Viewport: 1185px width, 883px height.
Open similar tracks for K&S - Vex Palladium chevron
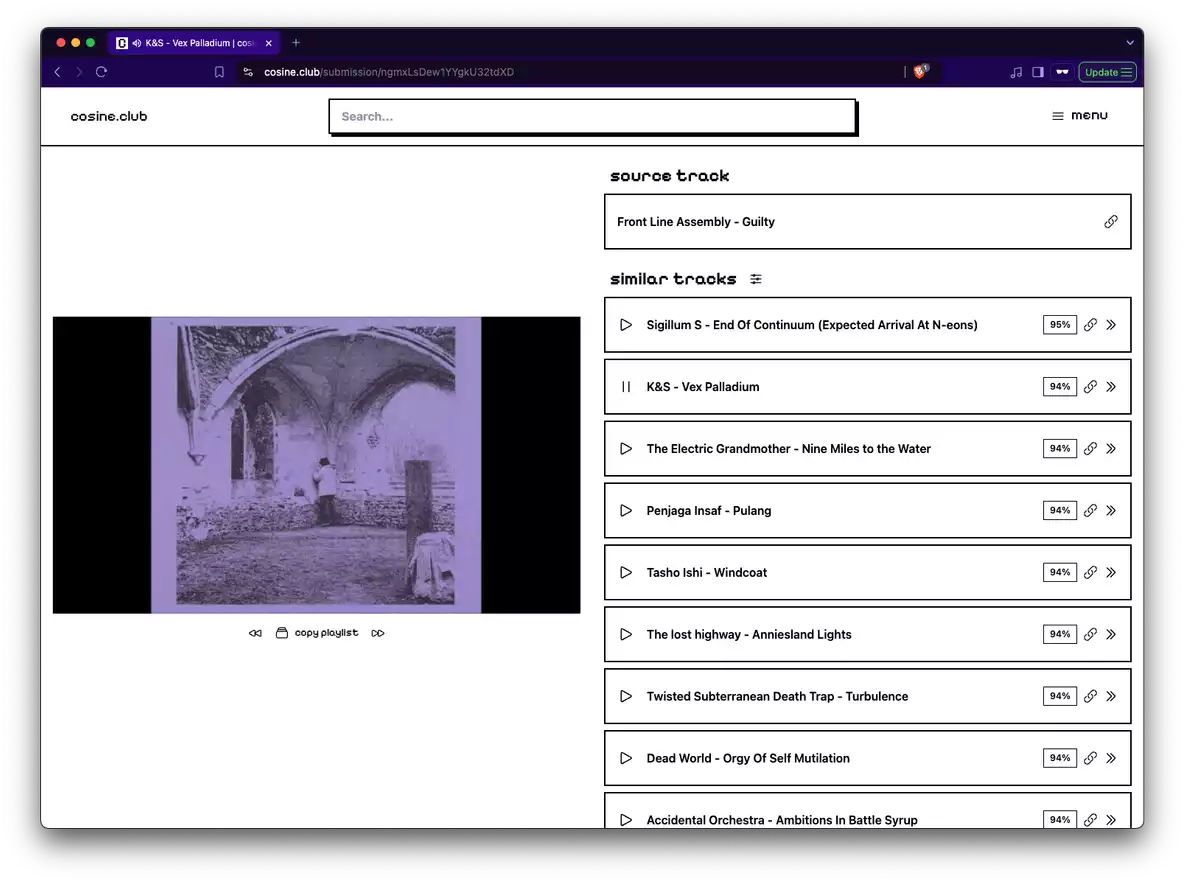(1111, 387)
